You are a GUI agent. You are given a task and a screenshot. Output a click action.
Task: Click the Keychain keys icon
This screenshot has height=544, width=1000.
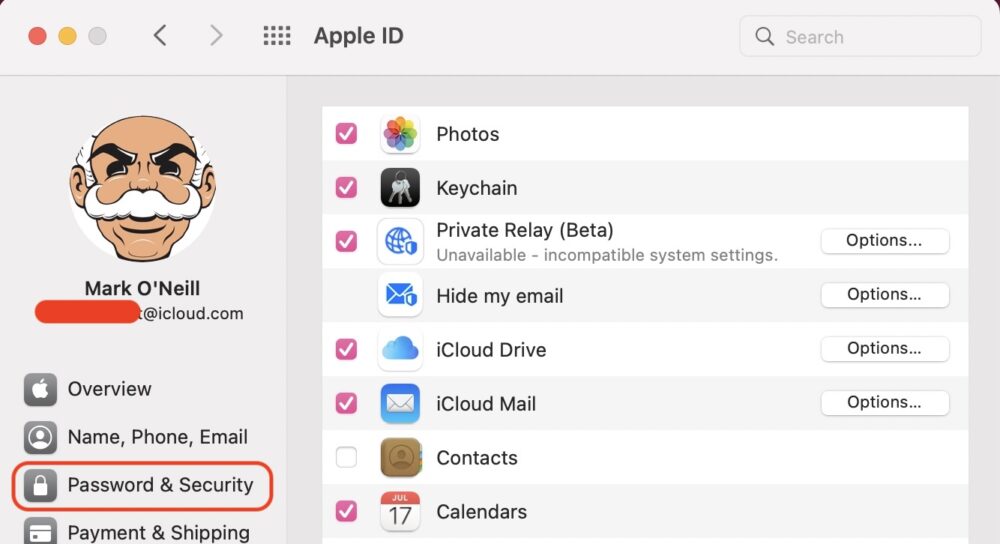[400, 188]
